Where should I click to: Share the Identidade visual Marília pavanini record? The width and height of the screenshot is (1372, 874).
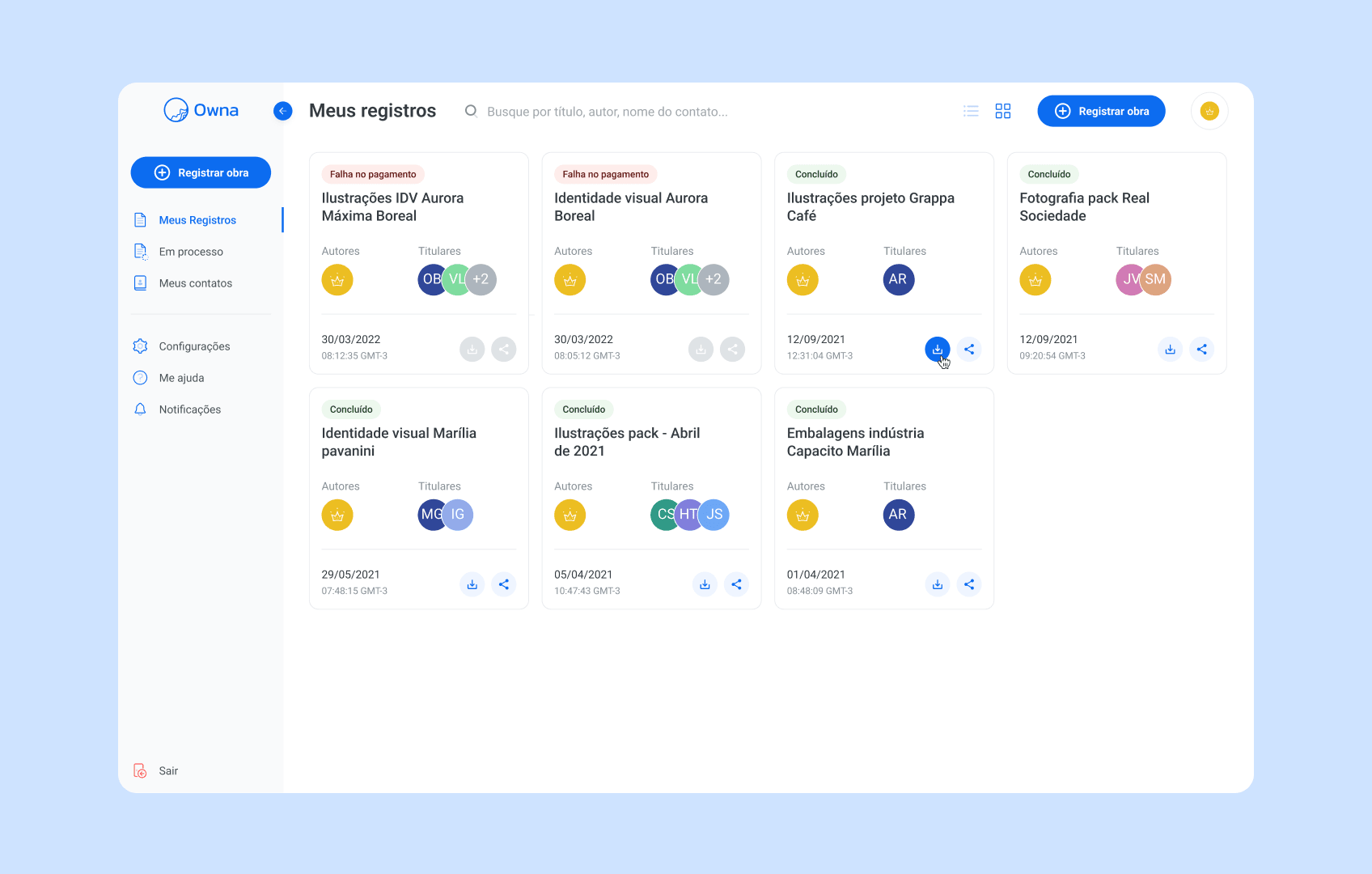(x=504, y=584)
